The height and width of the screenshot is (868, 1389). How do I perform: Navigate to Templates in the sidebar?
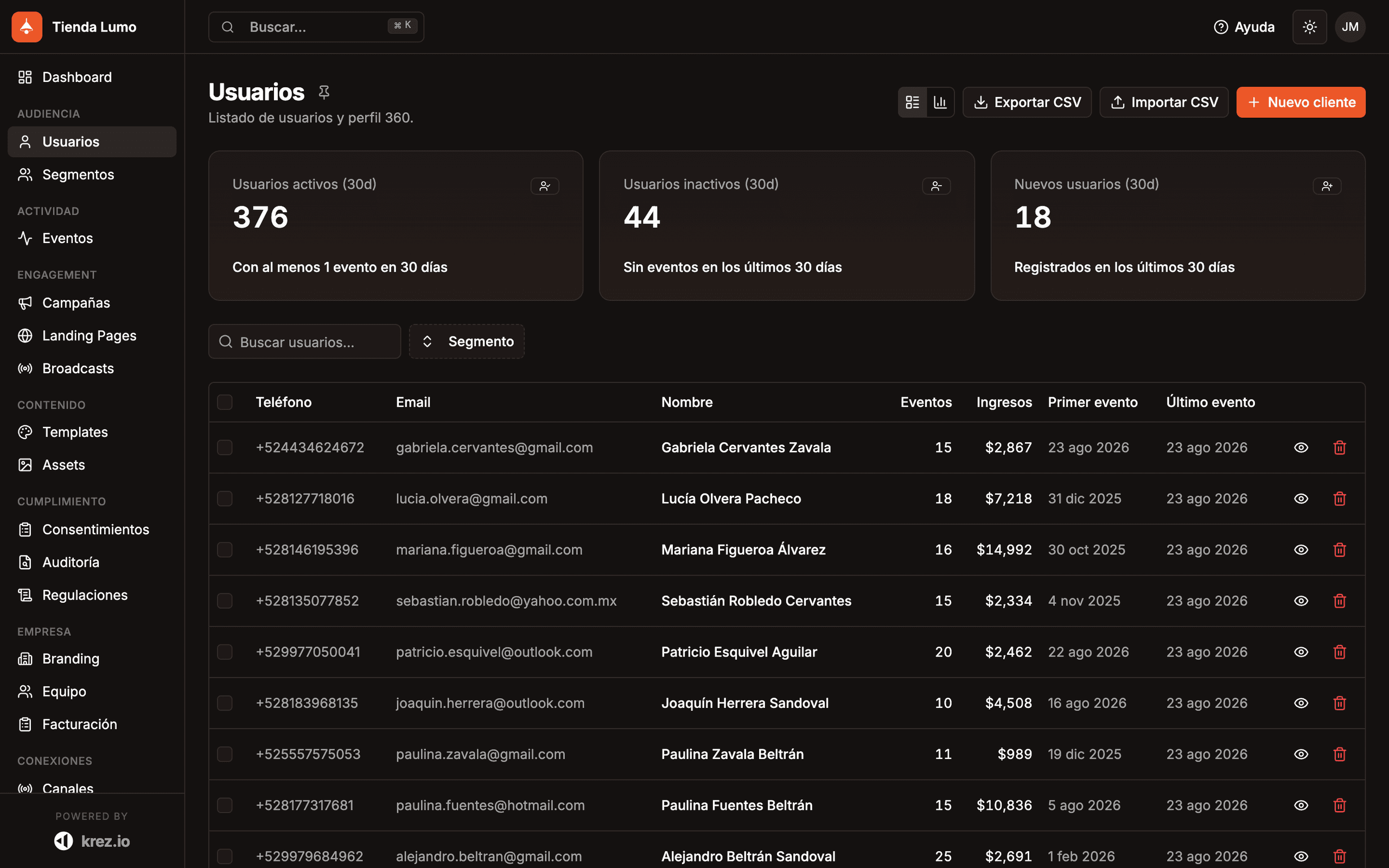point(92,432)
